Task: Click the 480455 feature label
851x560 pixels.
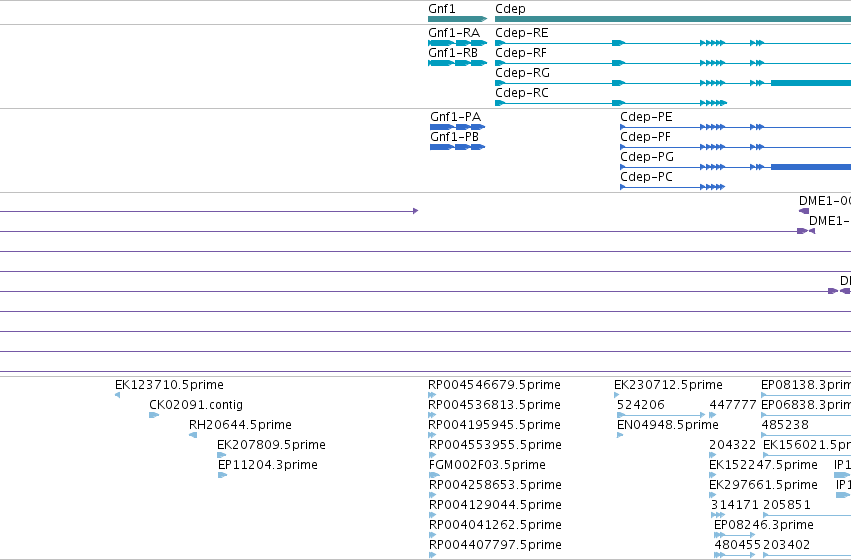Action: 738,545
